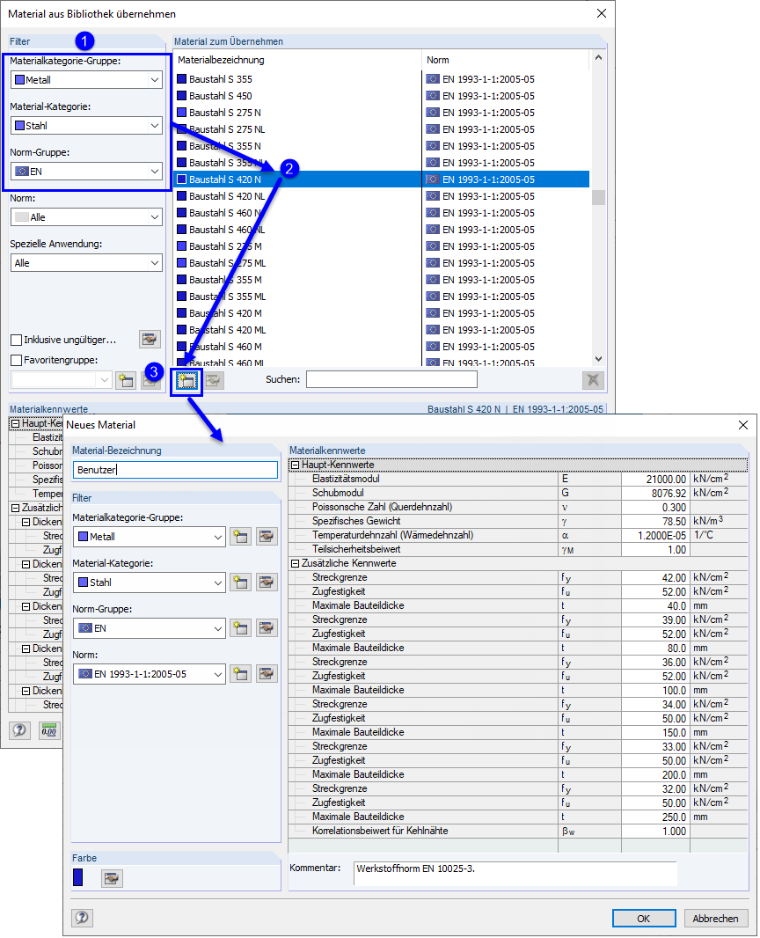
Task: Select Baustahl S 420 NL row
Action: click(381, 196)
